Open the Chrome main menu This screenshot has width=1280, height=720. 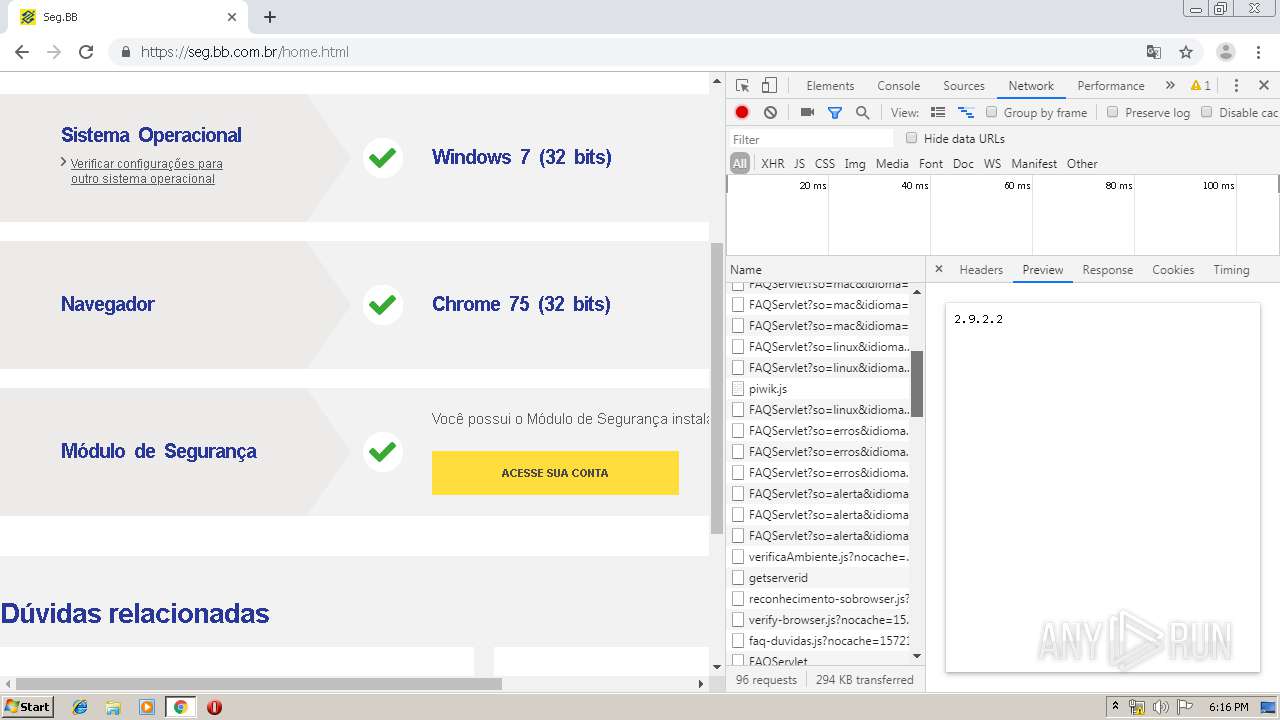[1259, 52]
